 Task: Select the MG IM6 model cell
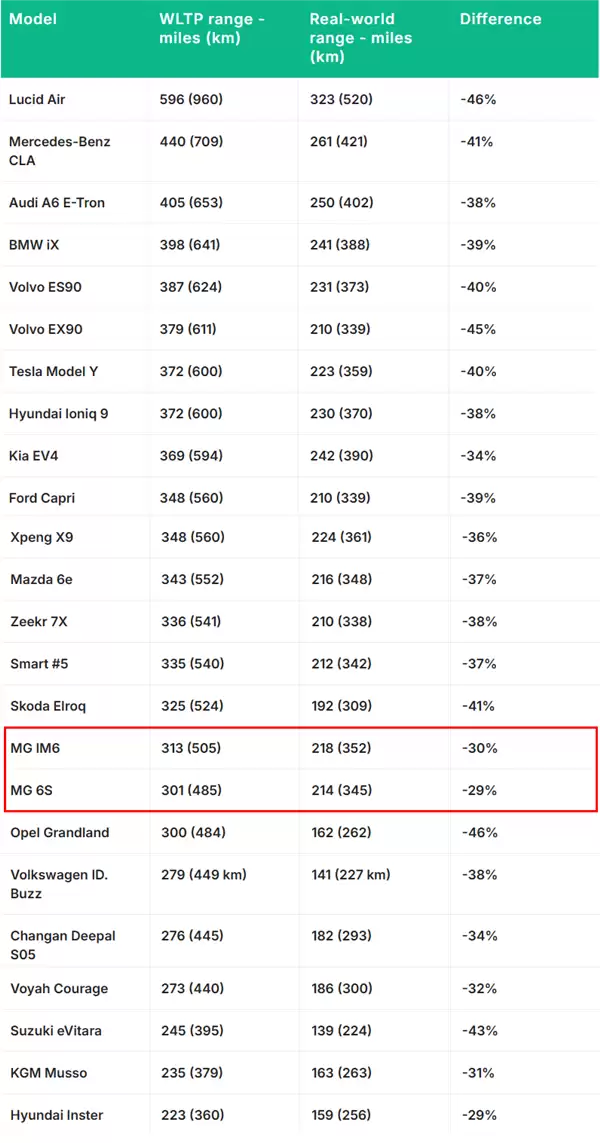point(36,748)
